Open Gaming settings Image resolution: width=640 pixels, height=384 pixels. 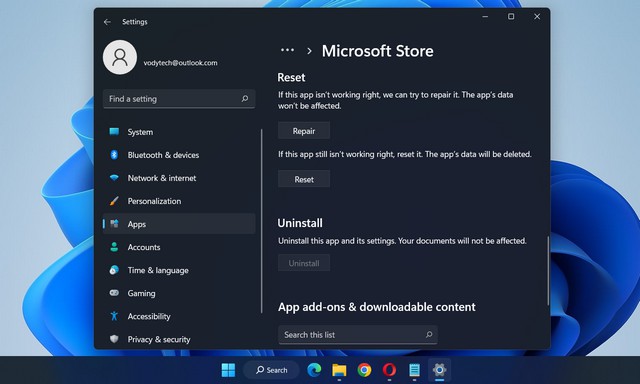pos(179,293)
